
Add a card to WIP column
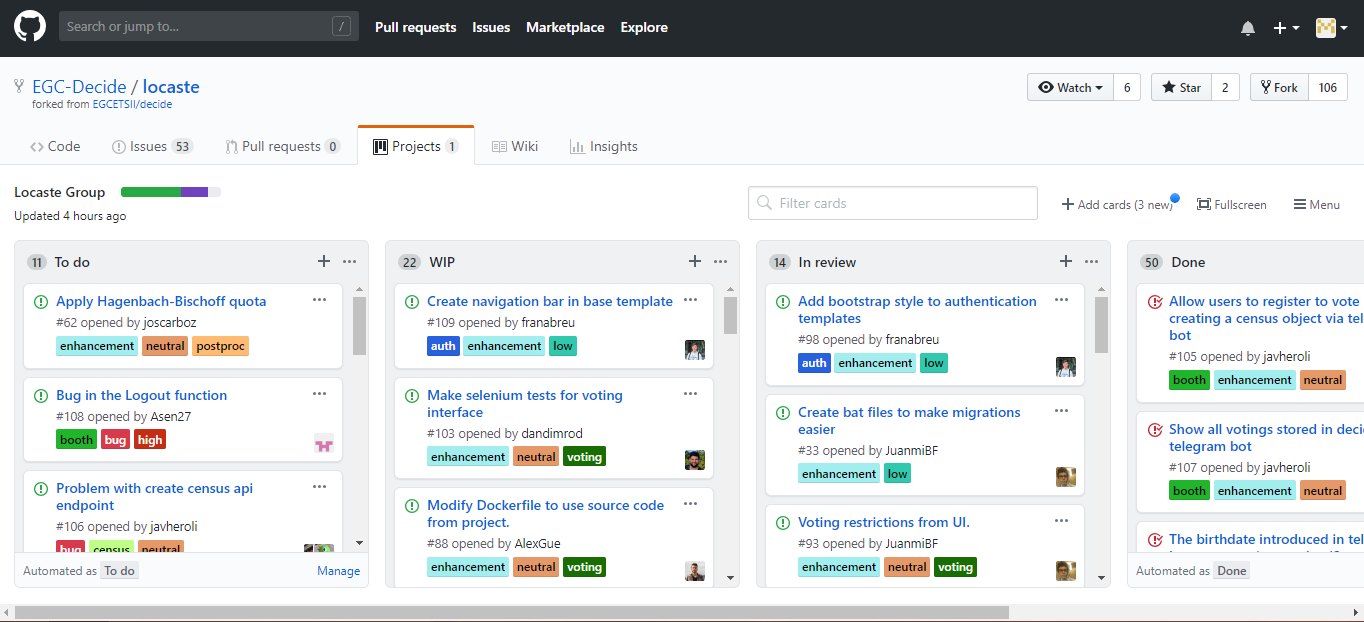click(x=694, y=261)
